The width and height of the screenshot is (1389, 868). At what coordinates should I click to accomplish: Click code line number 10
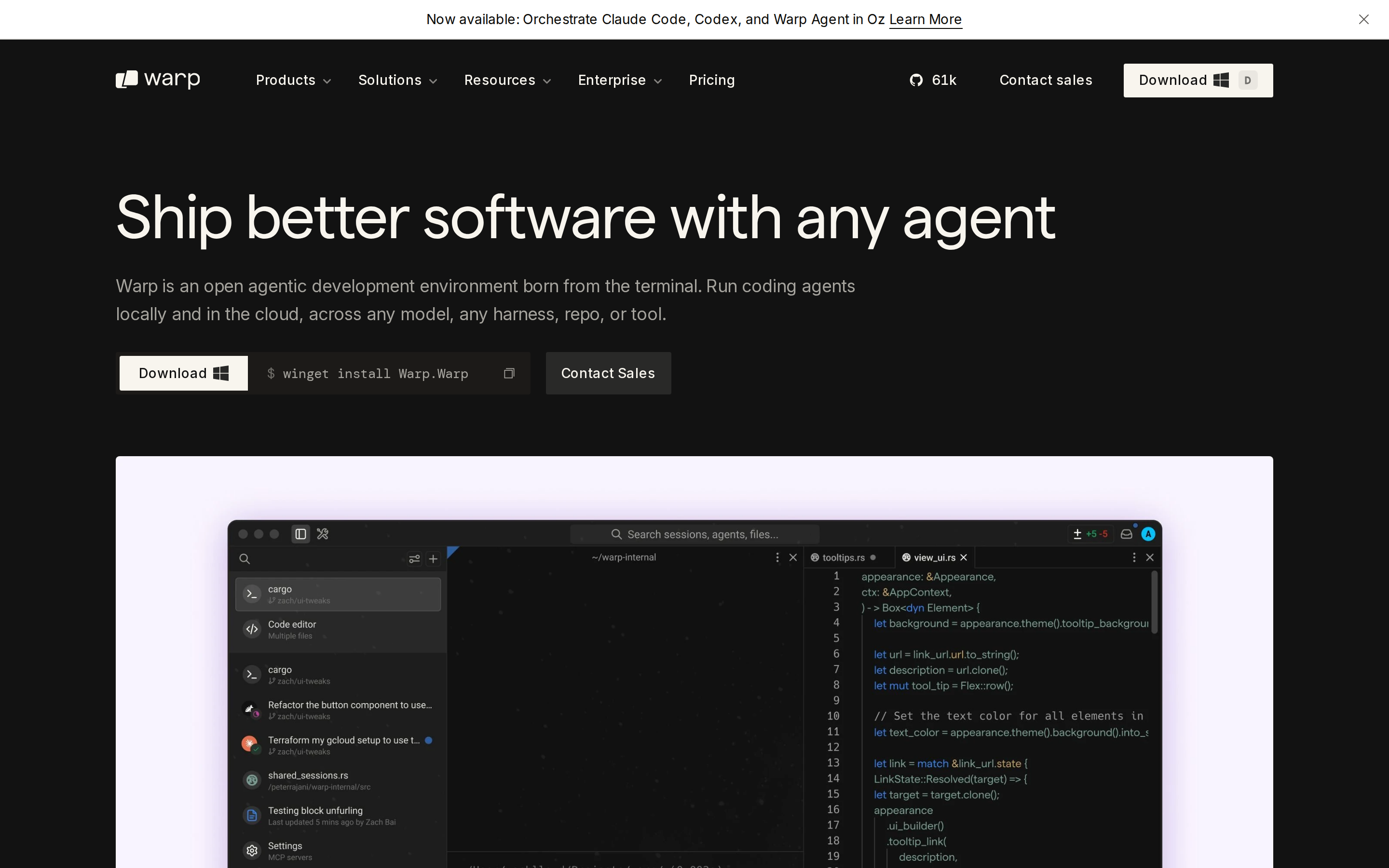[833, 716]
